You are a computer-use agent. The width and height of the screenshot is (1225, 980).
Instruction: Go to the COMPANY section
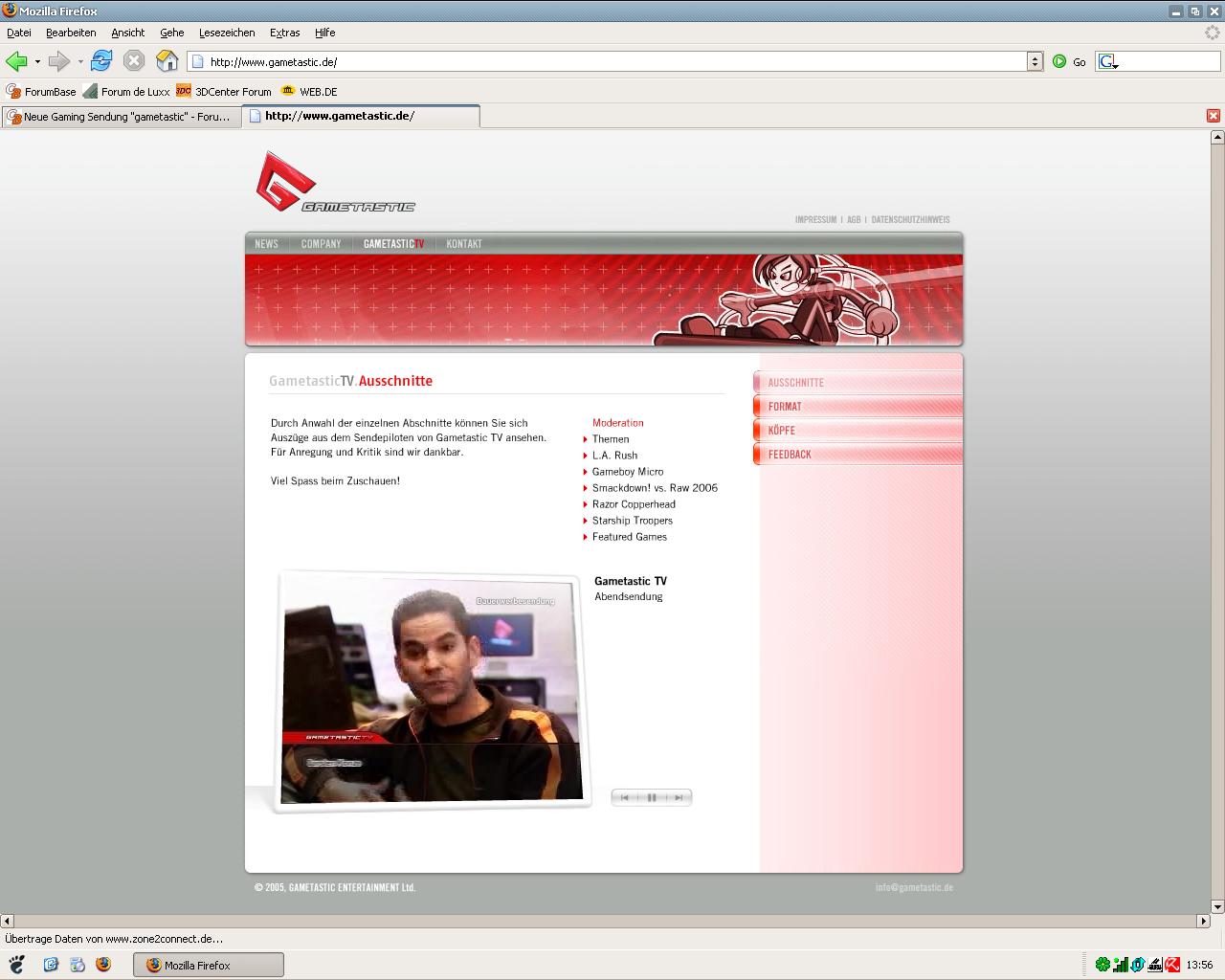point(321,244)
